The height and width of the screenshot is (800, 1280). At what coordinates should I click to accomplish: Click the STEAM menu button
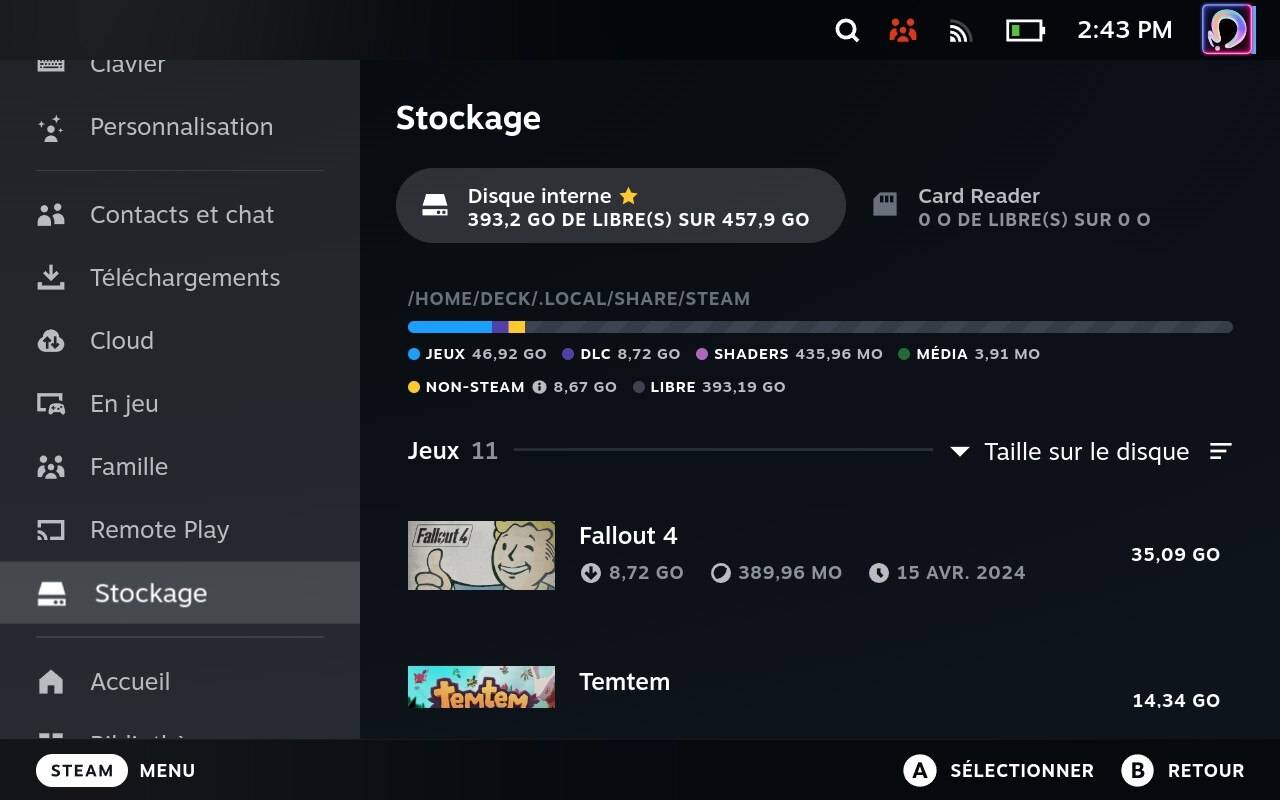click(82, 770)
